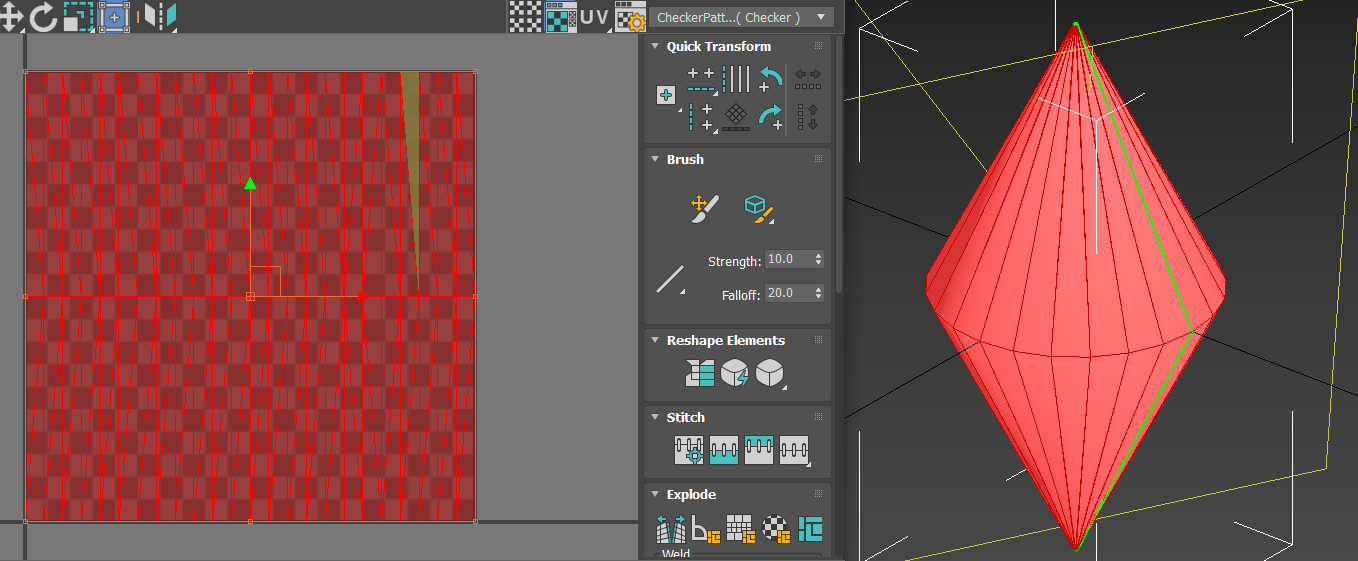Select the Rotate selected subobjects tool

[43, 15]
